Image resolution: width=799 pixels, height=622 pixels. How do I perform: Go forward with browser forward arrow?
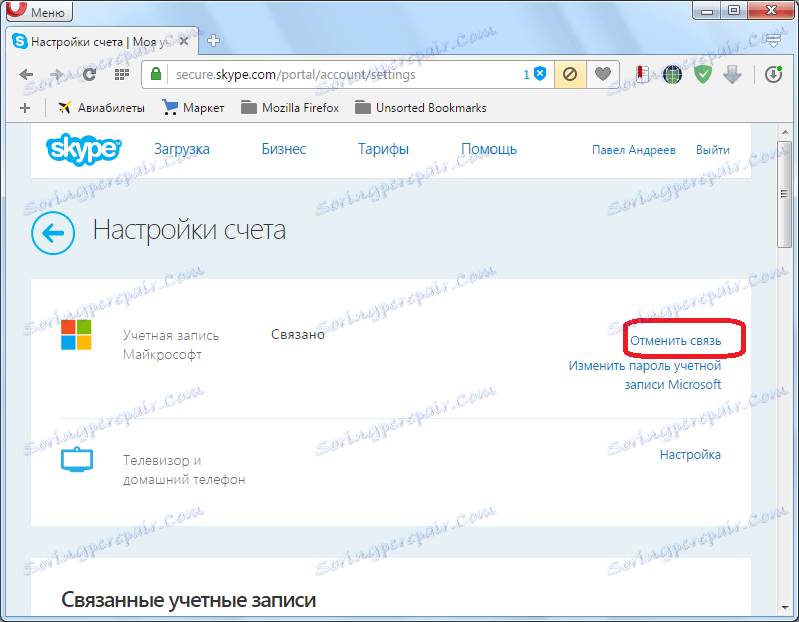[x=57, y=75]
